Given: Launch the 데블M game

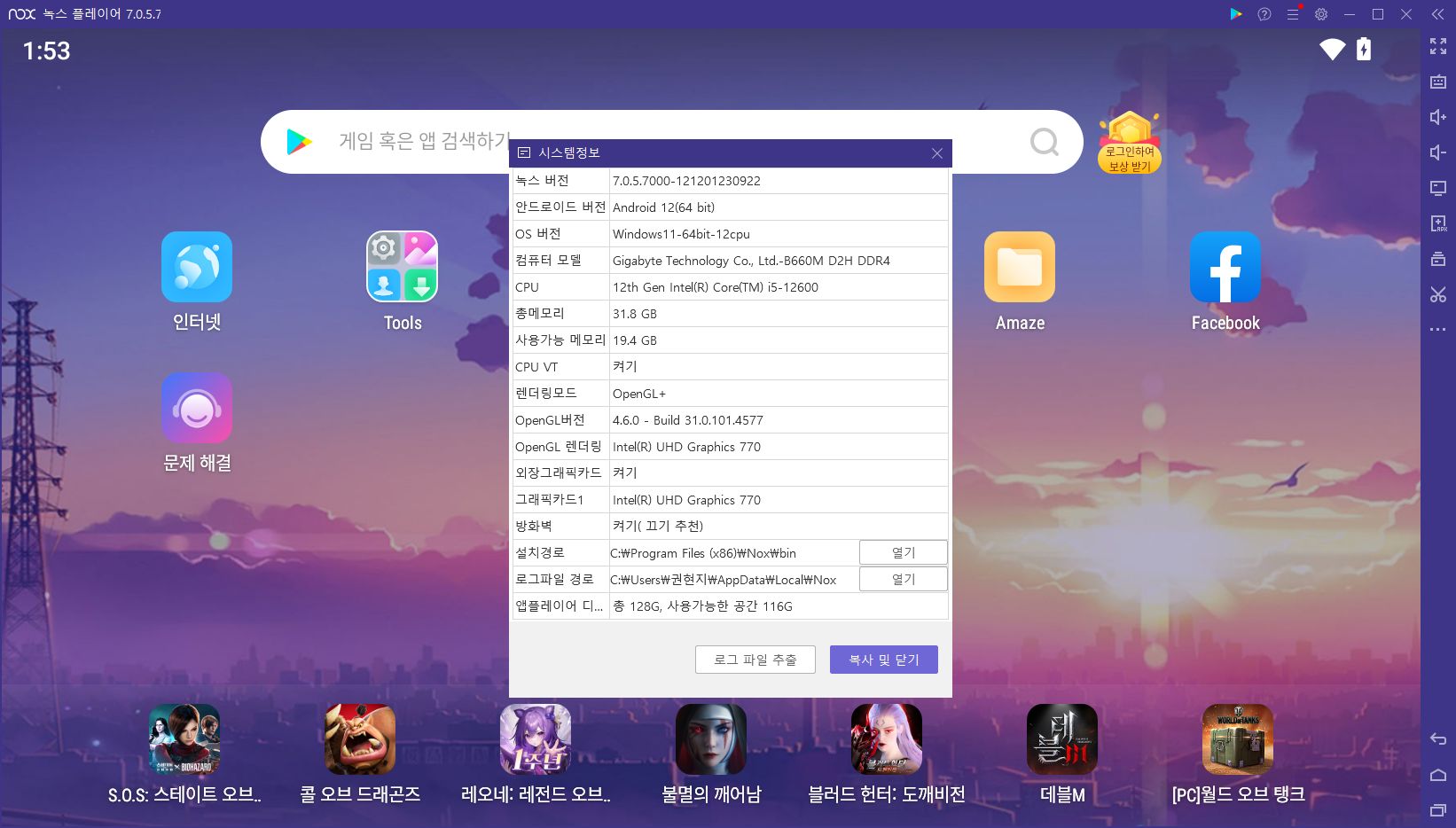Looking at the screenshot, I should pos(1062,739).
